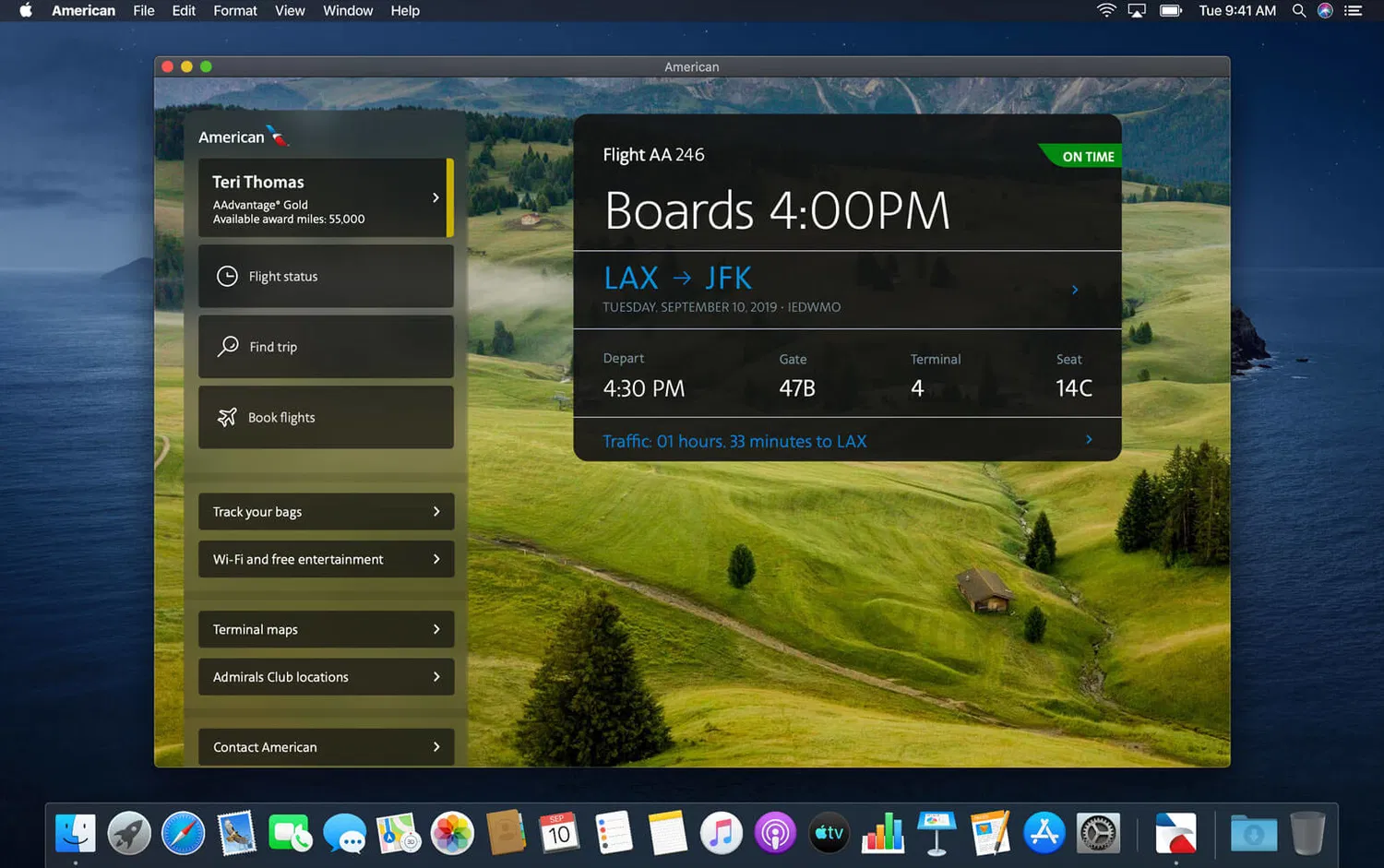Click the AirPlay display icon in menu bar

(1137, 11)
